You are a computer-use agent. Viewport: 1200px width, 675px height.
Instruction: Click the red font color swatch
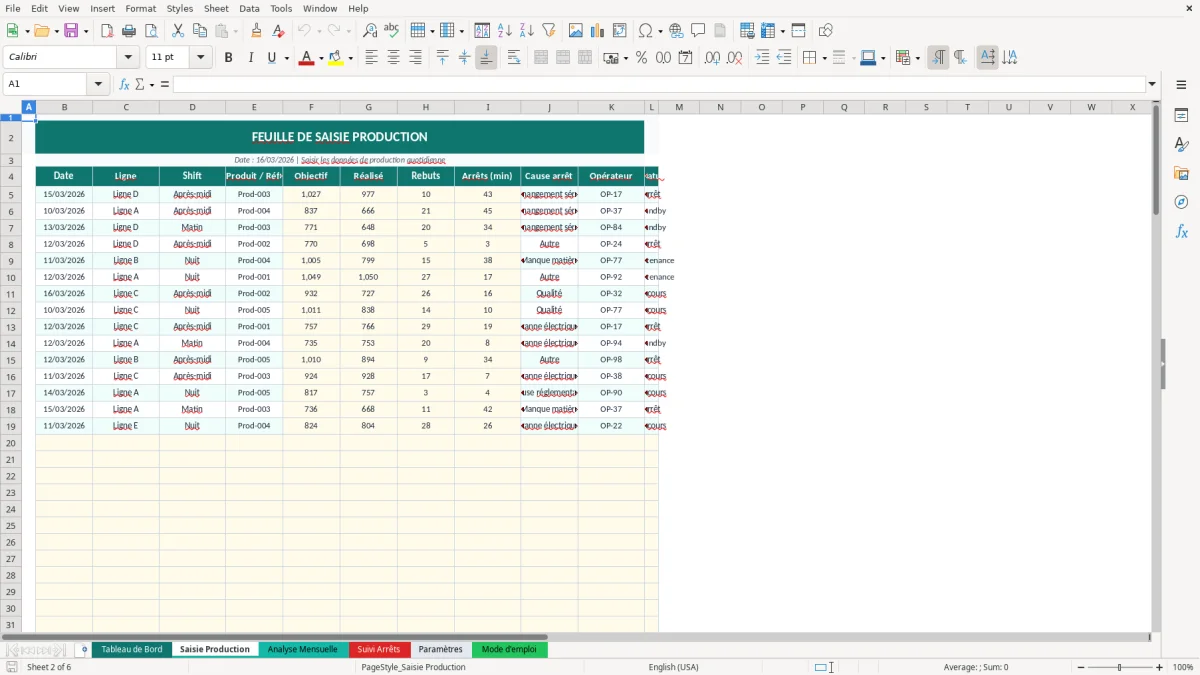pyautogui.click(x=305, y=58)
